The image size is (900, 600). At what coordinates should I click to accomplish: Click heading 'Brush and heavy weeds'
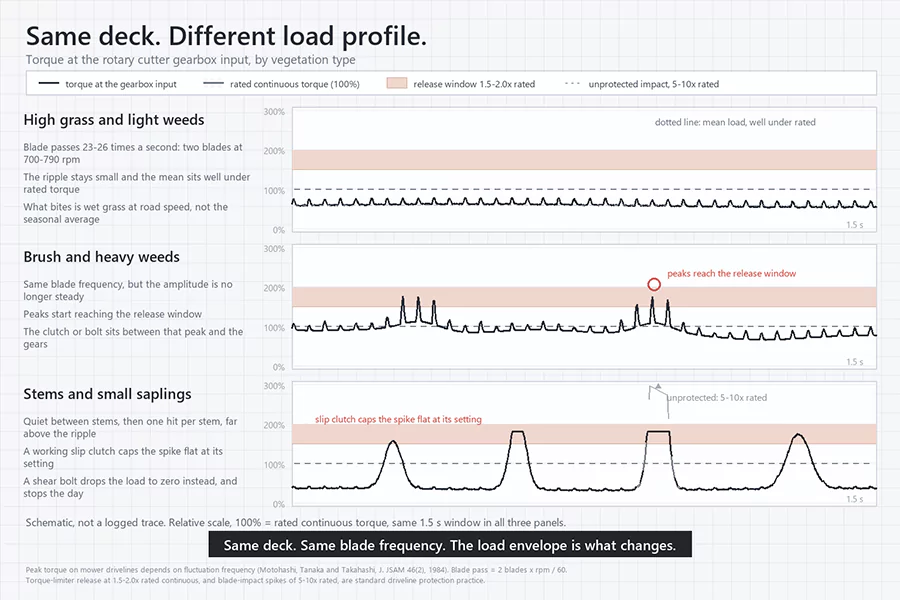click(102, 257)
